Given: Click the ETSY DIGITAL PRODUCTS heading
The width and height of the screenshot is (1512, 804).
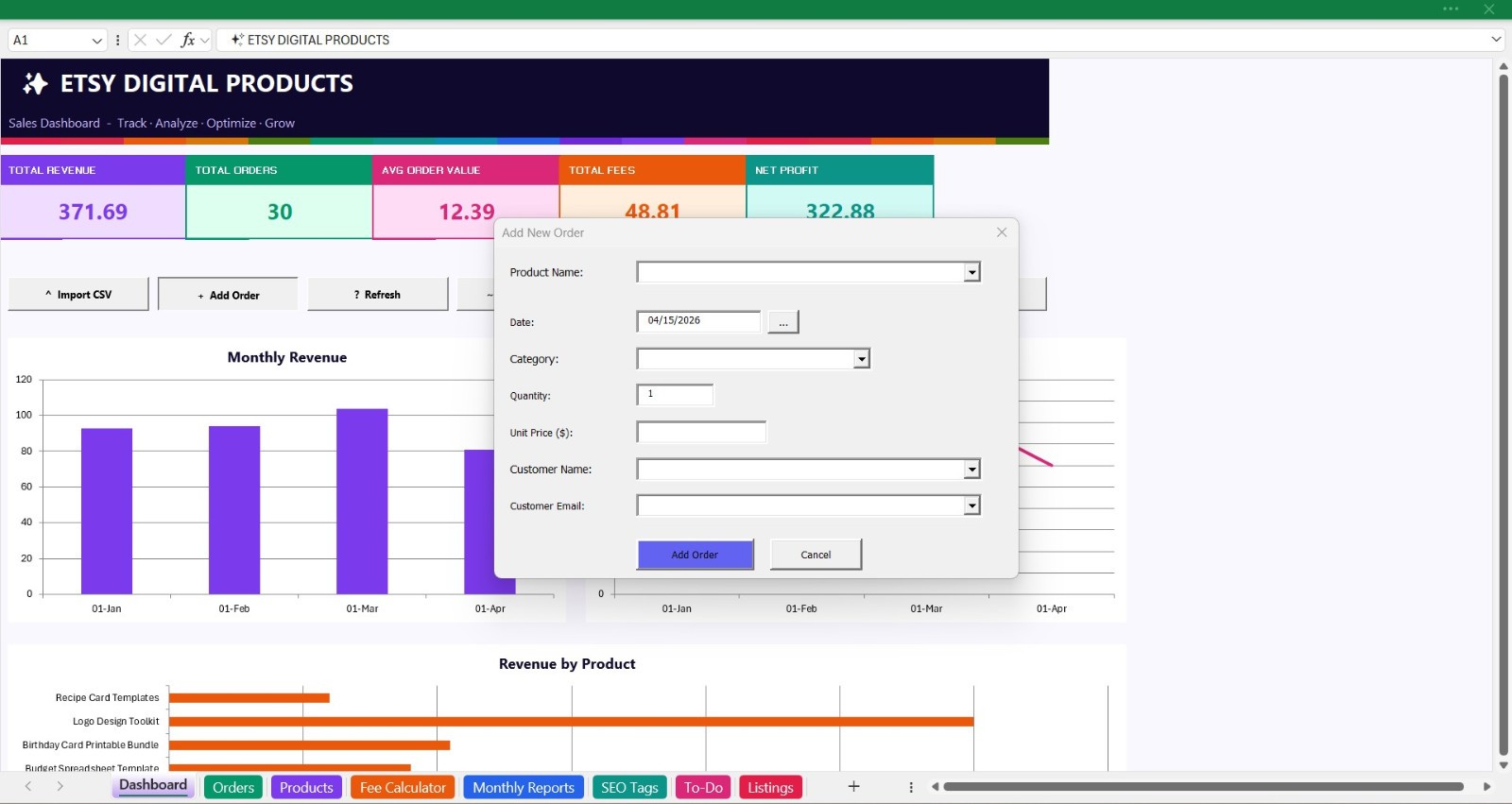Looking at the screenshot, I should tap(207, 83).
